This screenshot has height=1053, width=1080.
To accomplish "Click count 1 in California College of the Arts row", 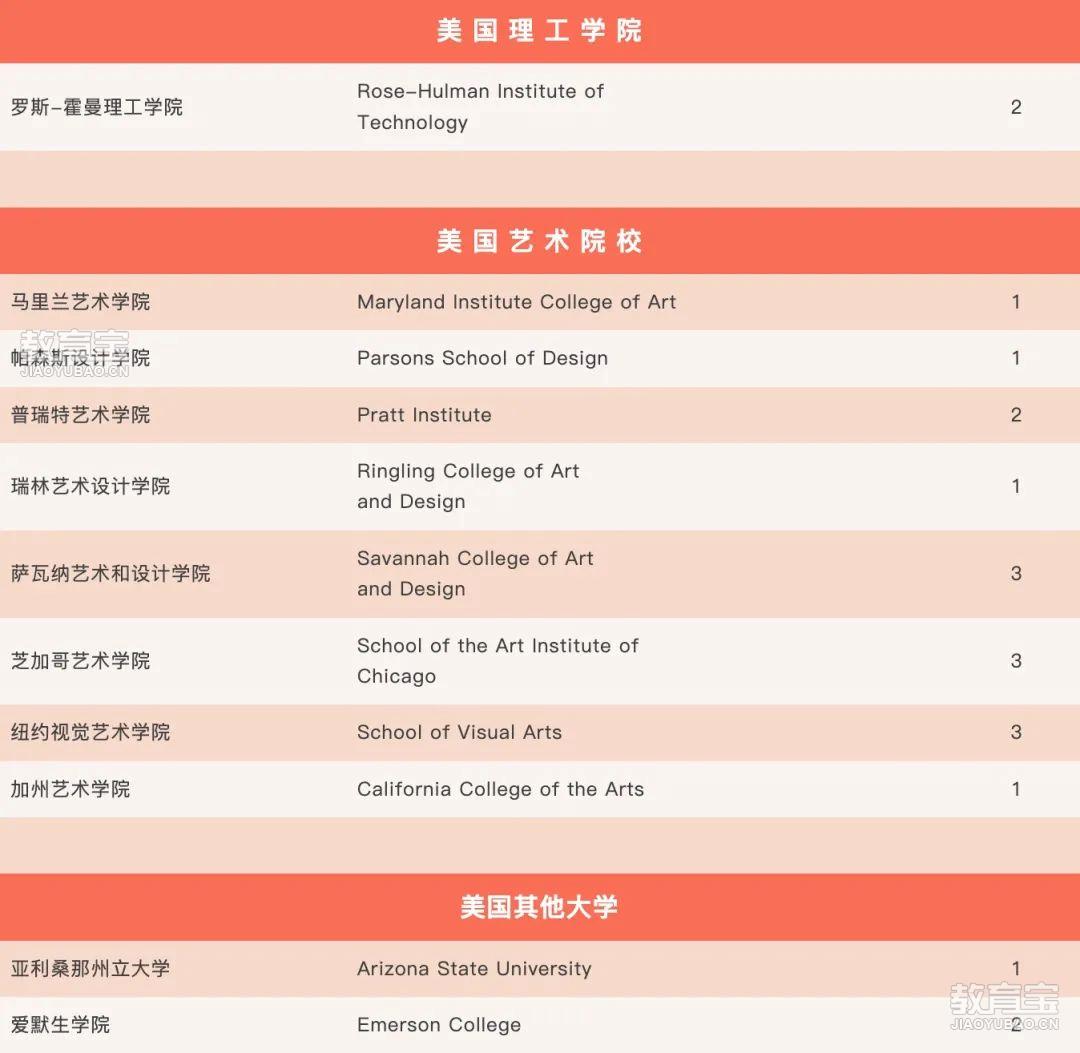I will click(x=1016, y=789).
